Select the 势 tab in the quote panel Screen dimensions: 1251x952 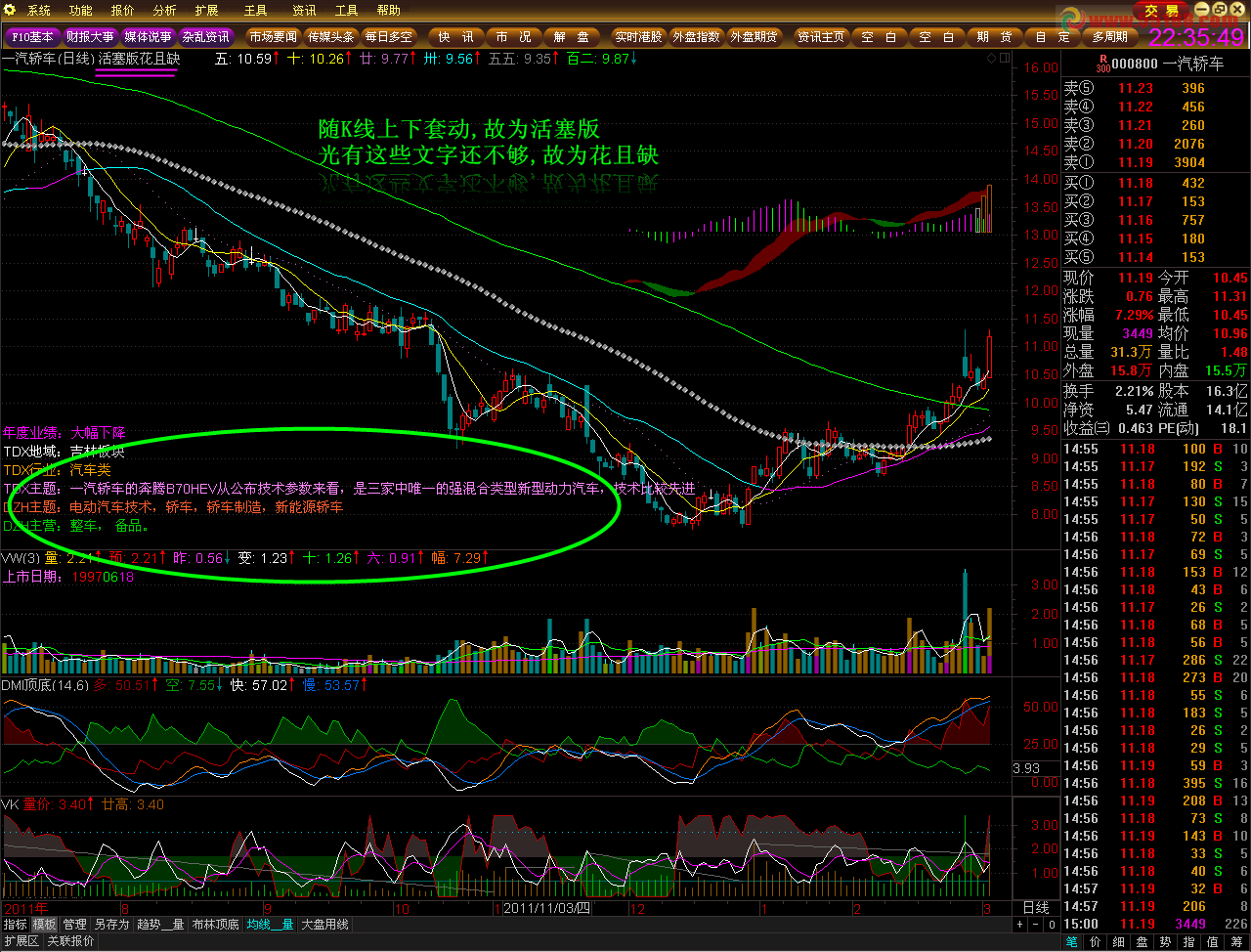(x=1165, y=942)
